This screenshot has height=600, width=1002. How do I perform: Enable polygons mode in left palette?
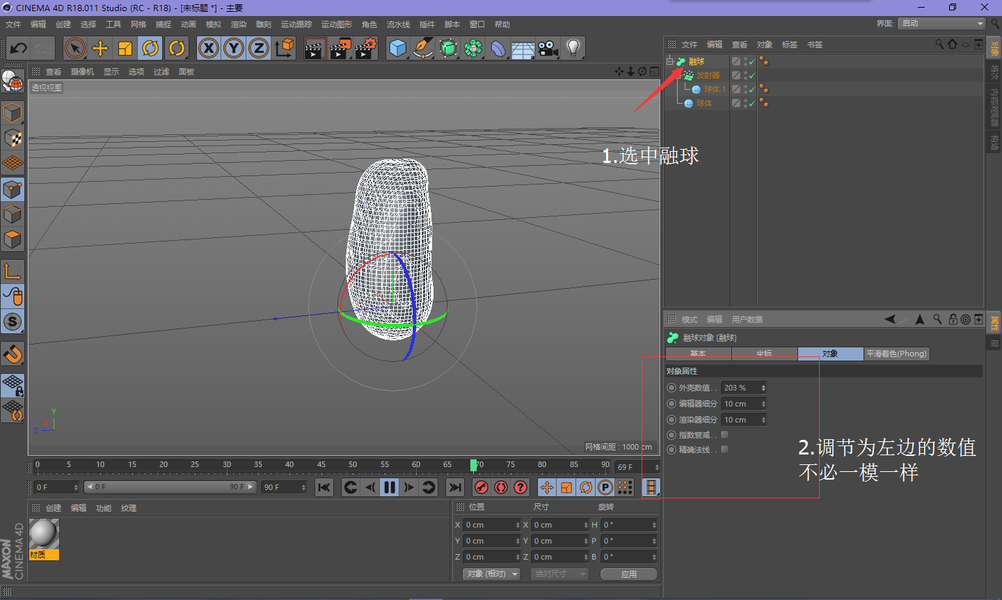click(x=13, y=240)
